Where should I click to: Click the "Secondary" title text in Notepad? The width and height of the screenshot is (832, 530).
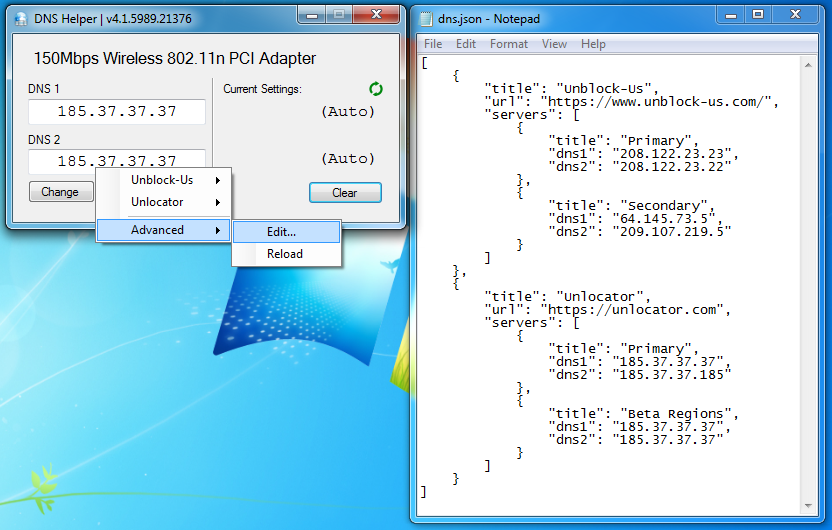click(664, 205)
